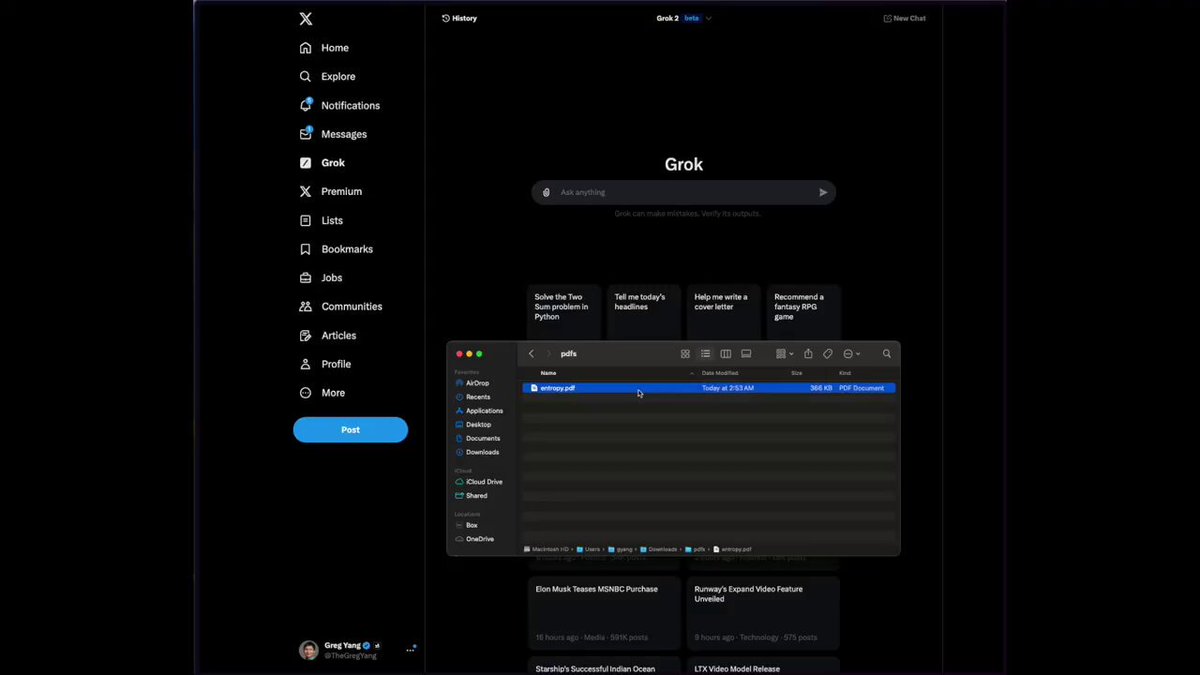1200x675 pixels.
Task: Click Users in Finder path bar
Action: point(589,550)
